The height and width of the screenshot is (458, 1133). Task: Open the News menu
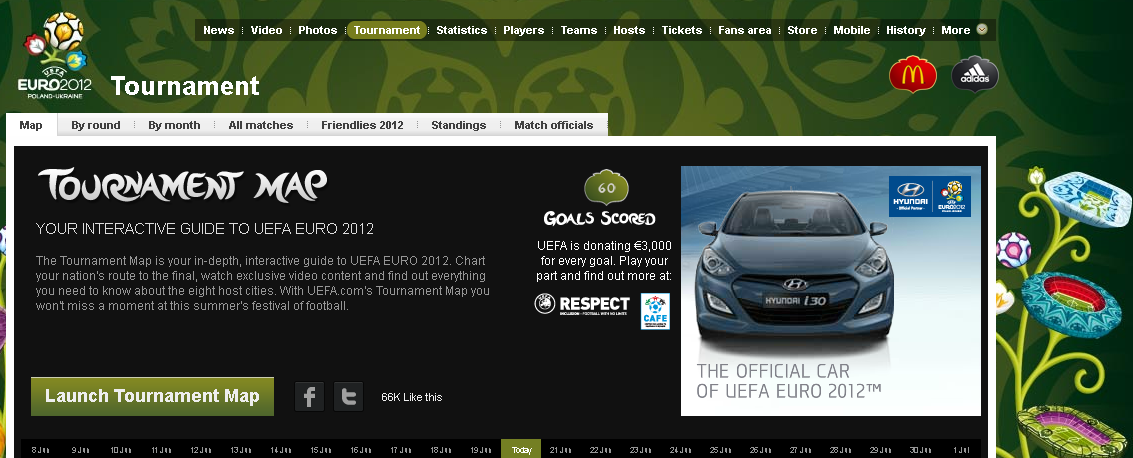(218, 30)
